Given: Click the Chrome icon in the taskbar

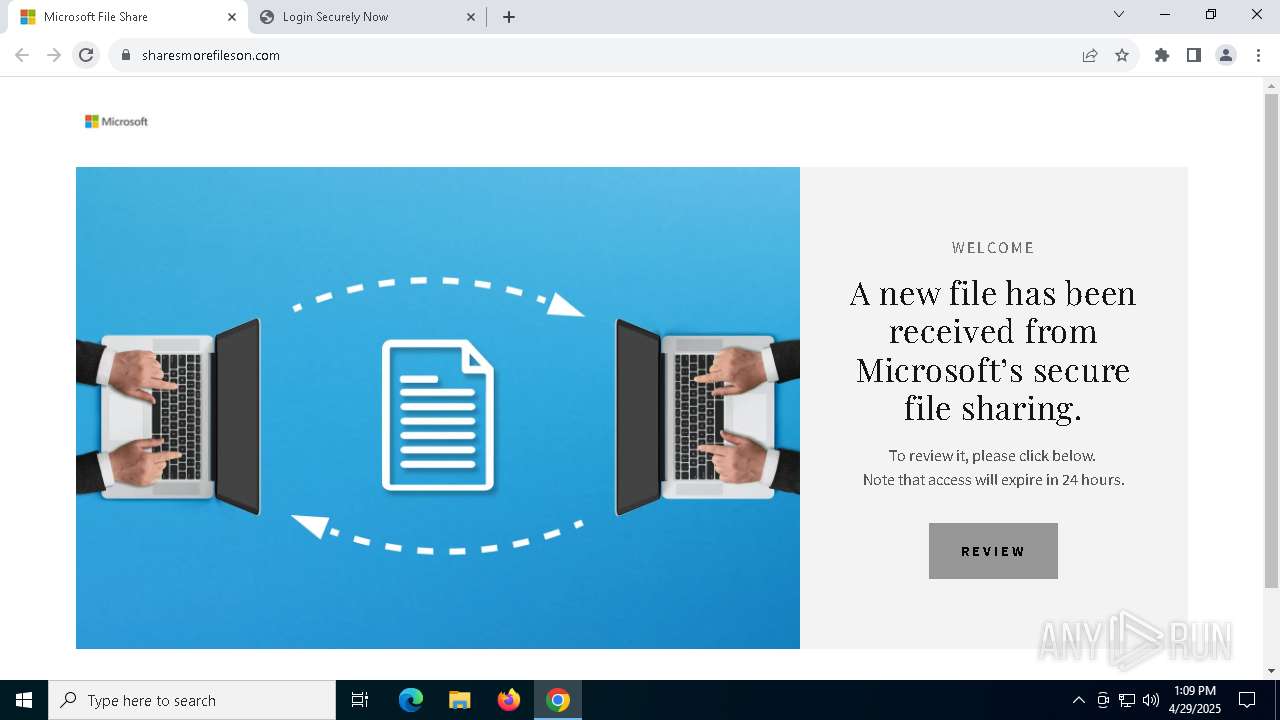Looking at the screenshot, I should (558, 700).
